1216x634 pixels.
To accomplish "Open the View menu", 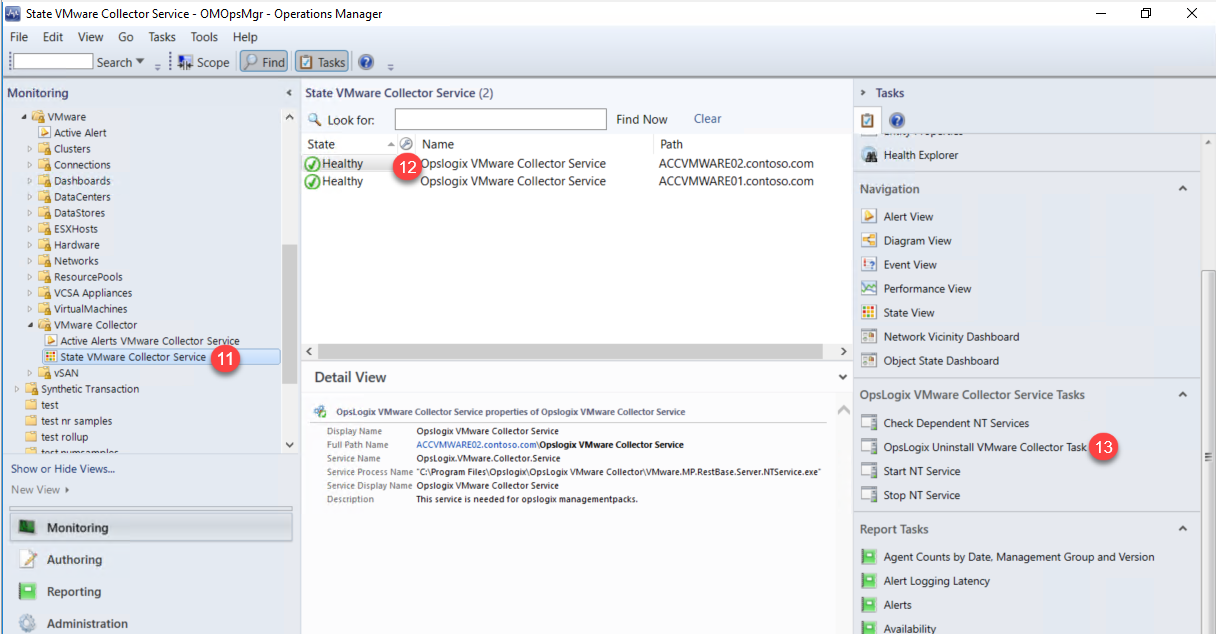I will [91, 37].
